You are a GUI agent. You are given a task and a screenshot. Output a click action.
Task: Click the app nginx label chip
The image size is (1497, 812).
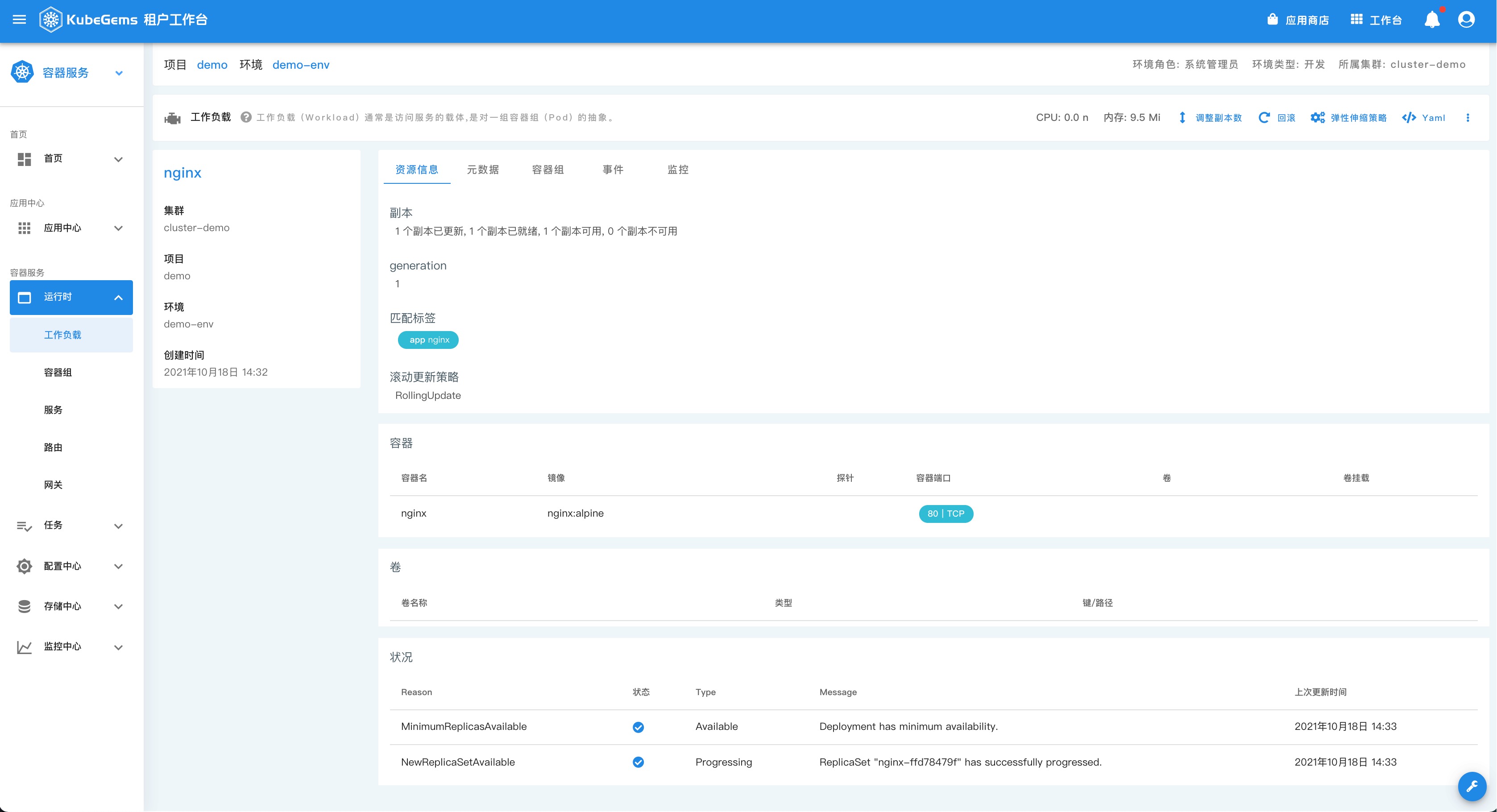pyautogui.click(x=428, y=340)
